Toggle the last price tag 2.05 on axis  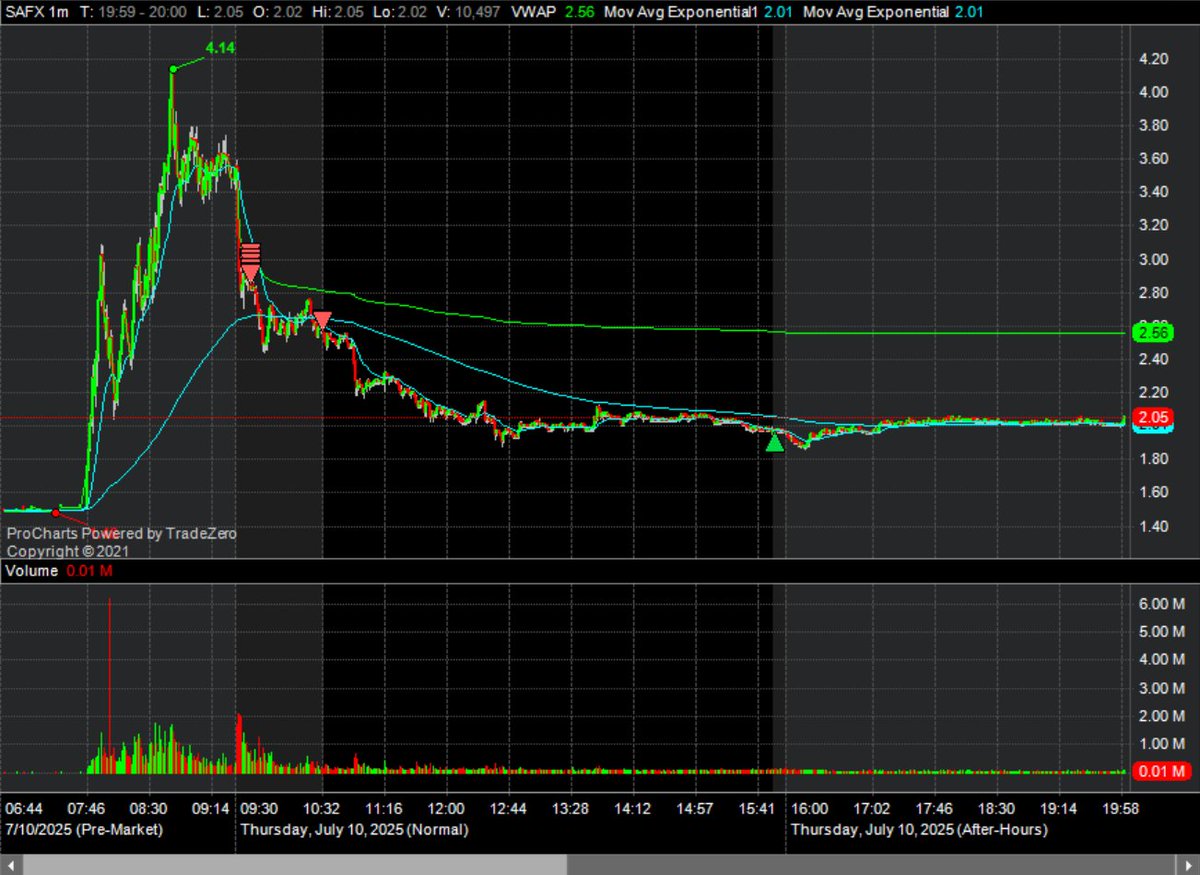coord(1152,417)
